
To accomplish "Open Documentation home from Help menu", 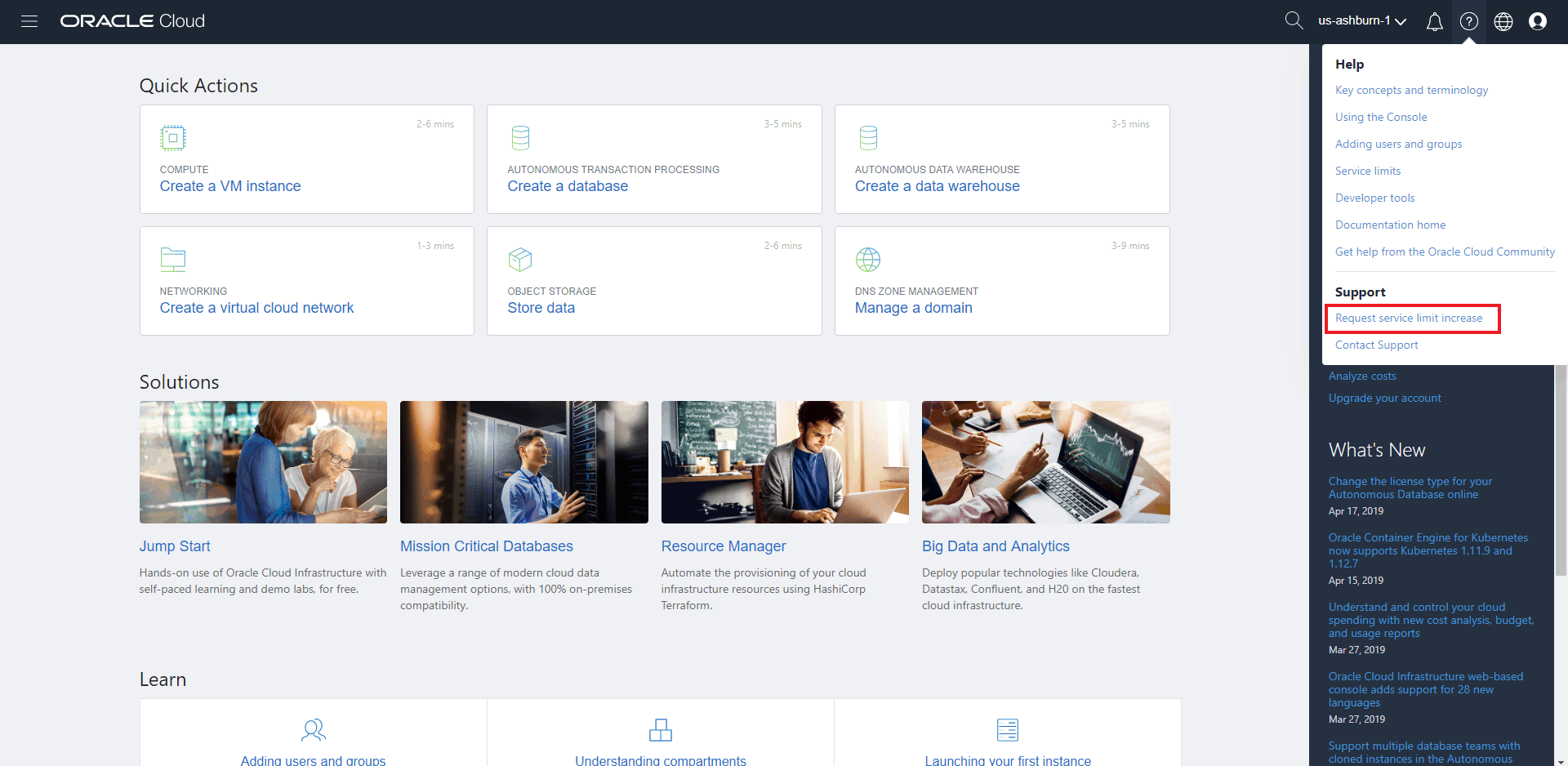I will (x=1390, y=225).
